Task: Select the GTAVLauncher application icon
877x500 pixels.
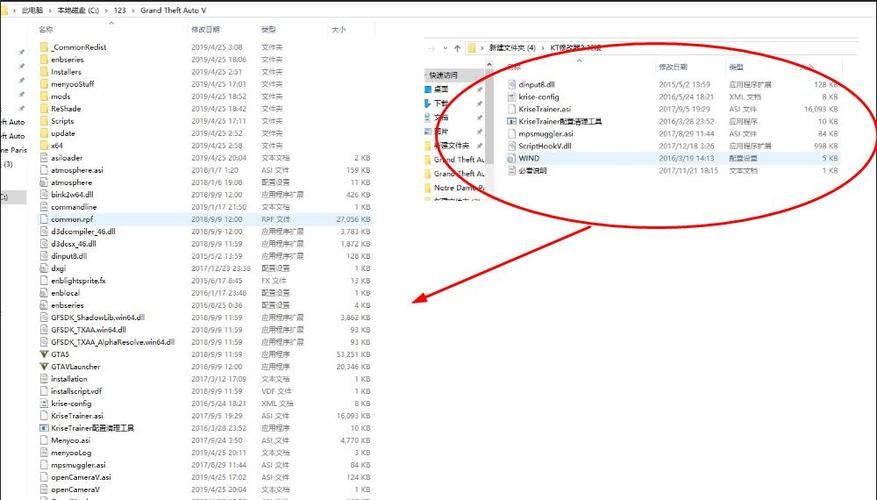Action: point(44,366)
